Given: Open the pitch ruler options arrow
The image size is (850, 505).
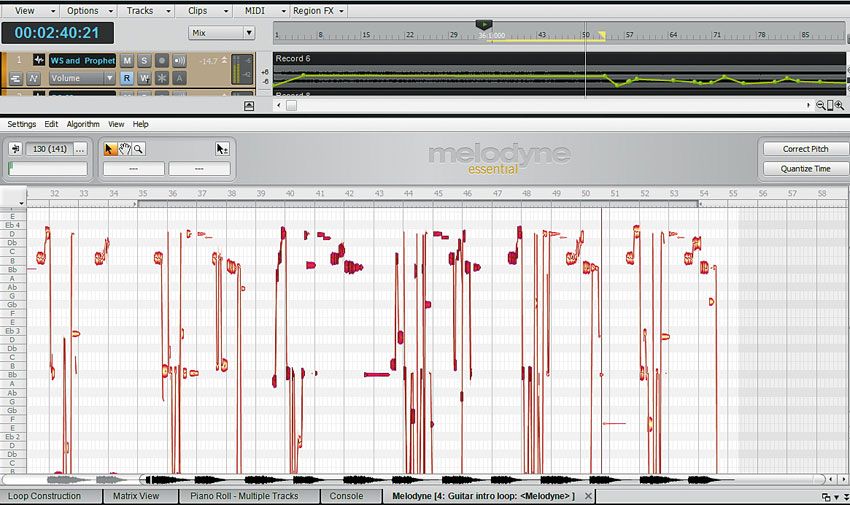Looking at the screenshot, I should click(x=21, y=203).
